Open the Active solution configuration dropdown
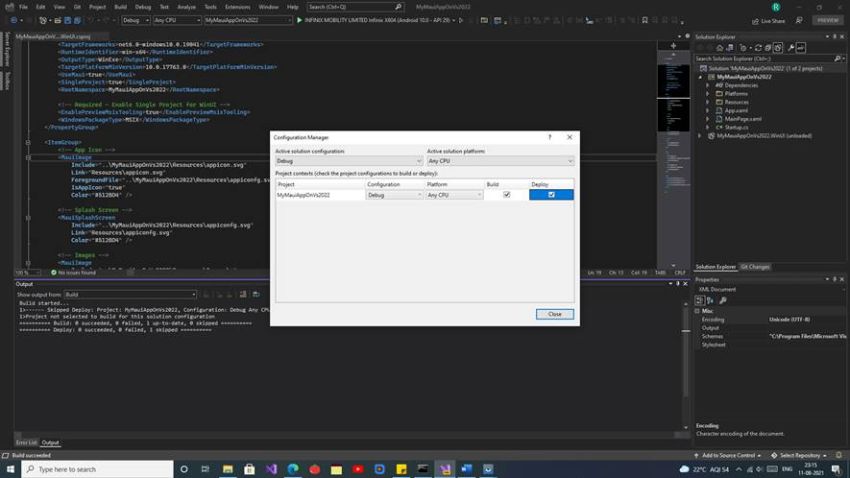This screenshot has height=478, width=850. pyautogui.click(x=349, y=161)
